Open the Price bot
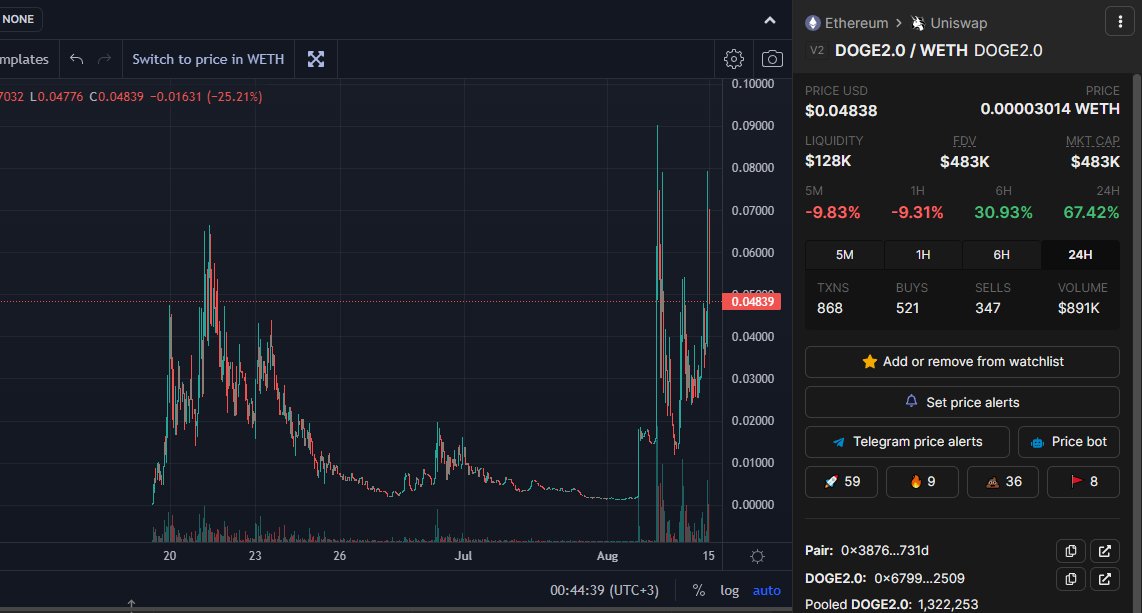The height and width of the screenshot is (613, 1142). coord(1068,442)
